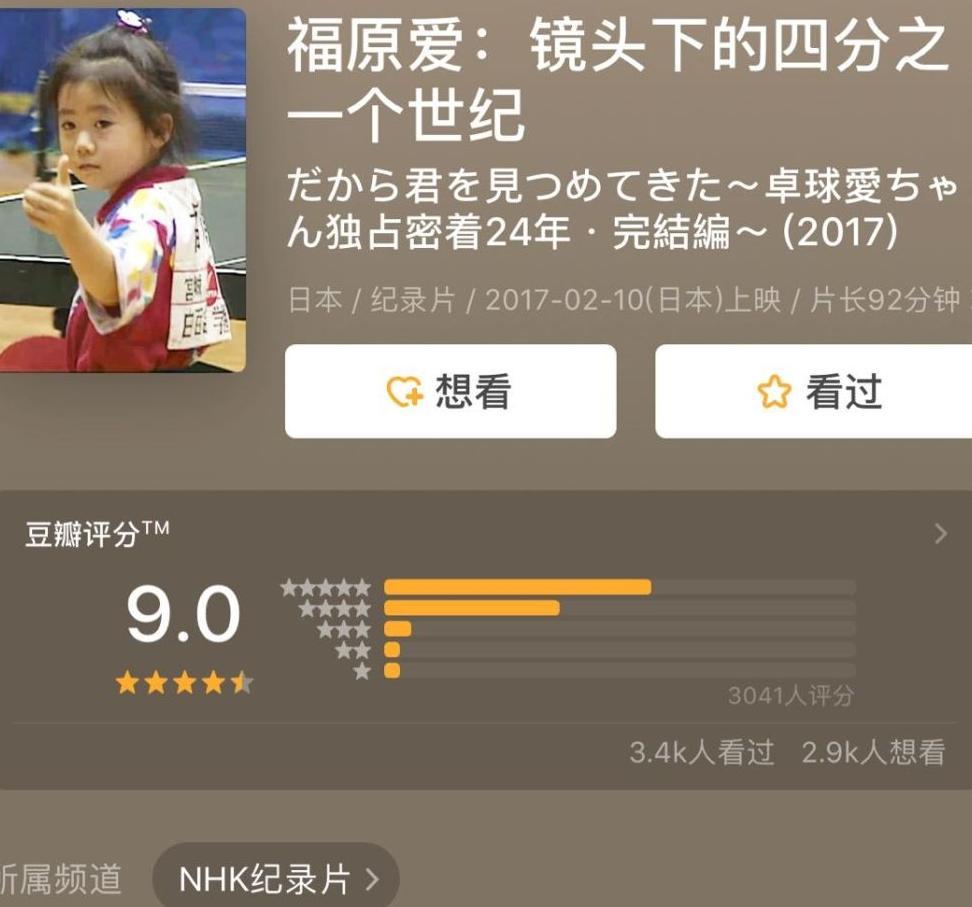Tap the one-star rating row icon
Image resolution: width=972 pixels, height=907 pixels.
[x=362, y=671]
